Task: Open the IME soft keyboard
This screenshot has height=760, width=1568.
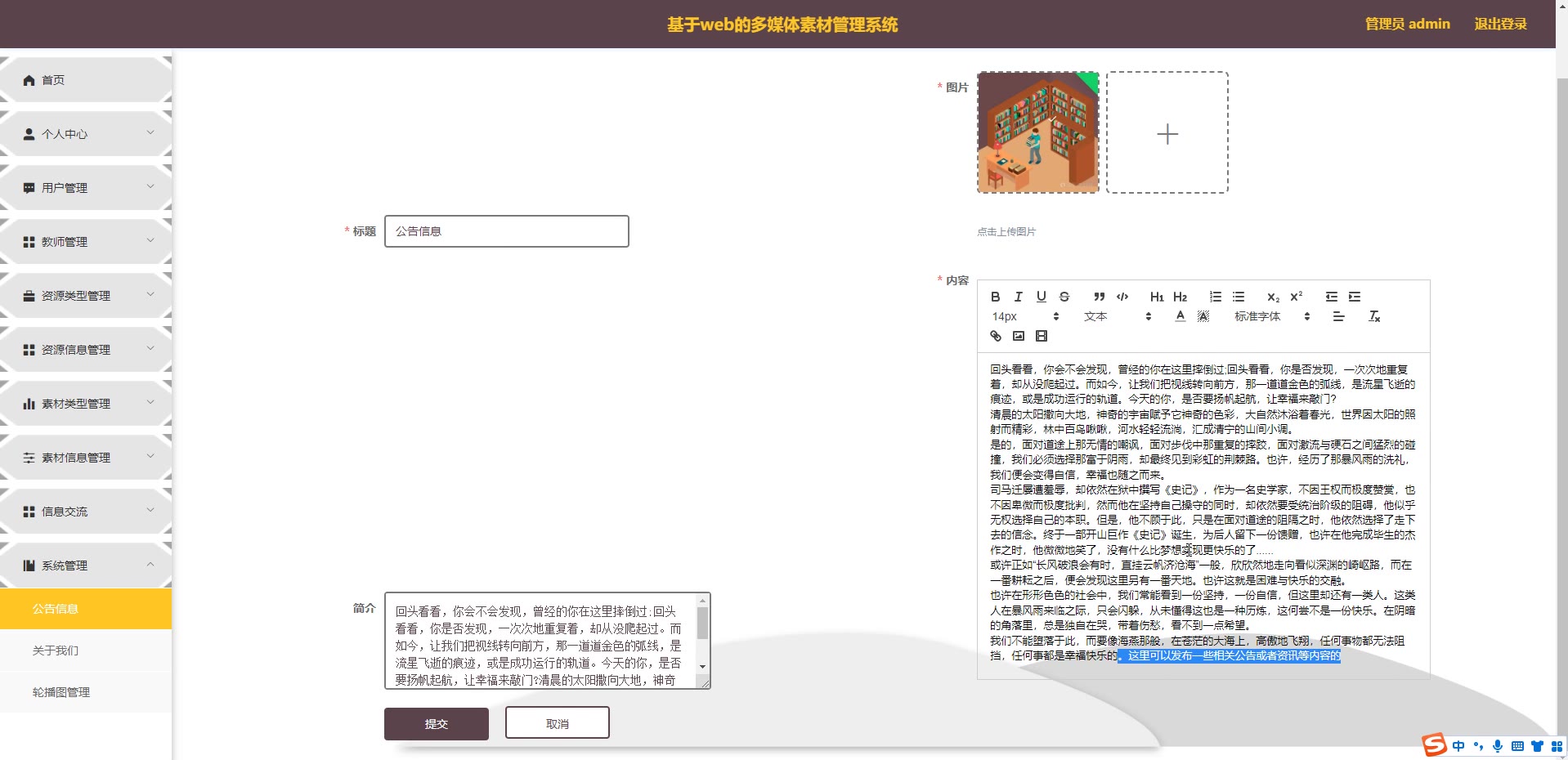Action: (x=1517, y=746)
